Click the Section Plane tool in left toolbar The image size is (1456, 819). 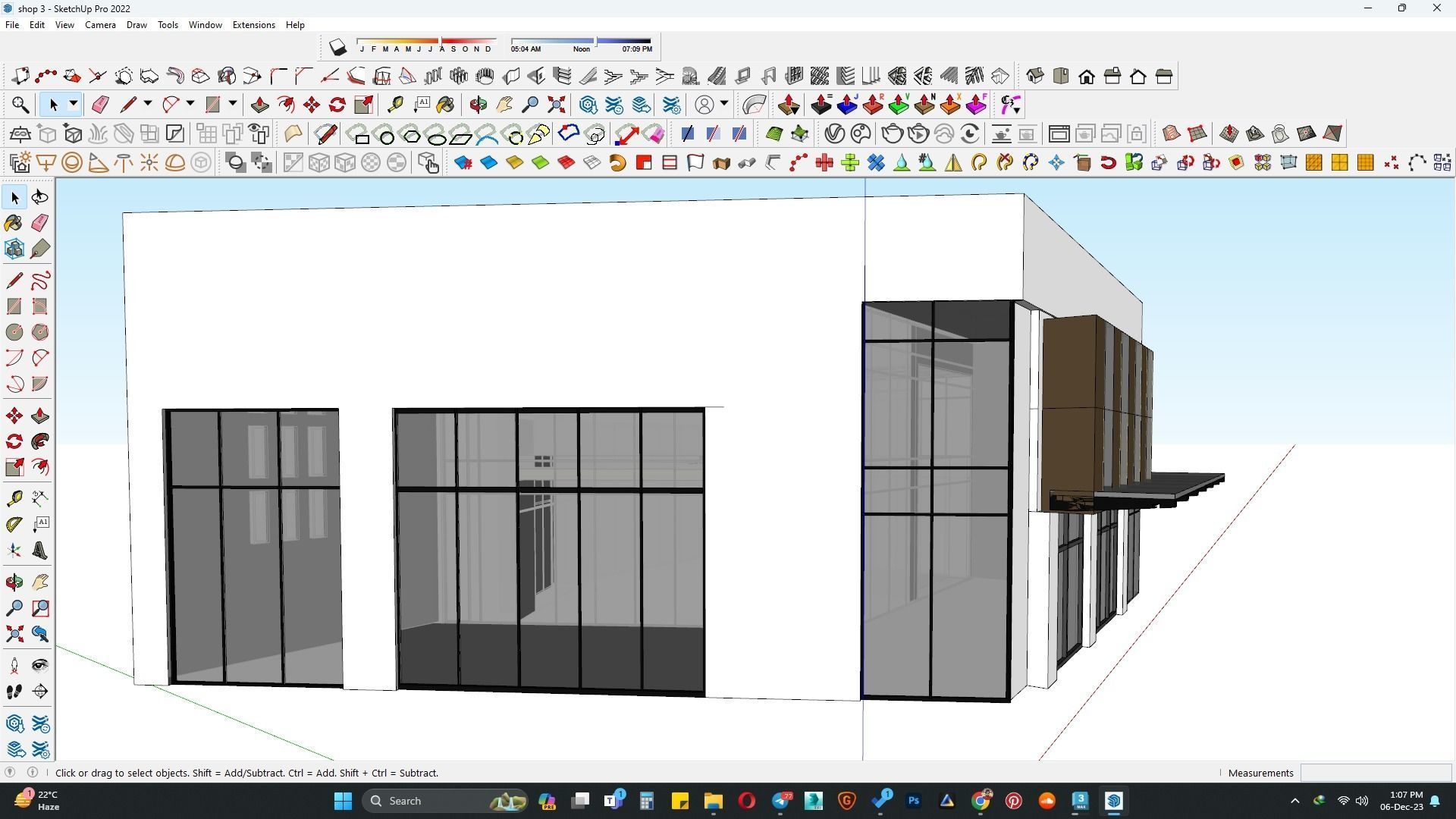(40, 692)
